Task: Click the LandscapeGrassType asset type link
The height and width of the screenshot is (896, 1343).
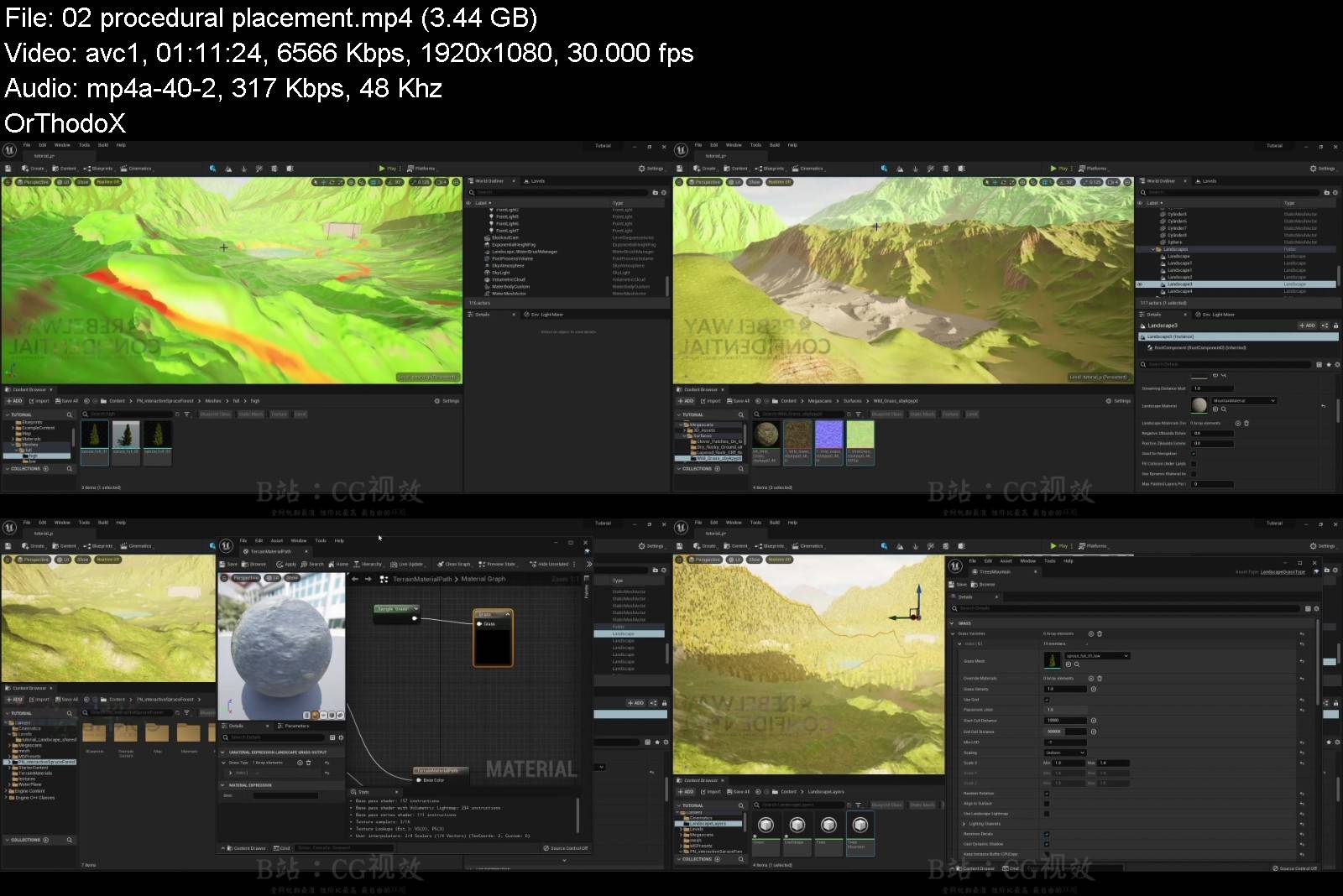Action: [1283, 572]
